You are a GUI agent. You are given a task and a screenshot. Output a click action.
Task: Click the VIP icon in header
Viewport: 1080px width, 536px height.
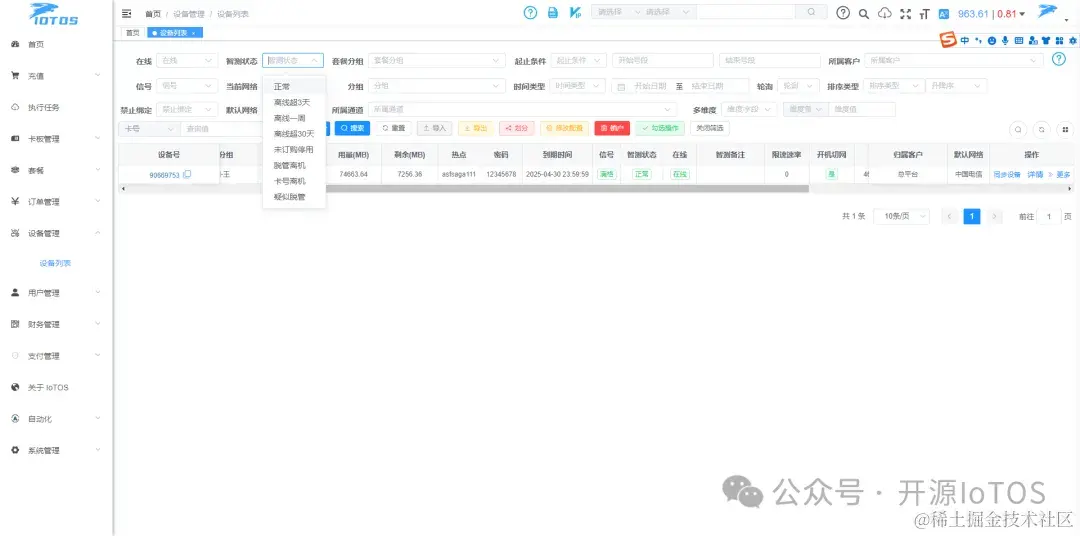coord(575,12)
